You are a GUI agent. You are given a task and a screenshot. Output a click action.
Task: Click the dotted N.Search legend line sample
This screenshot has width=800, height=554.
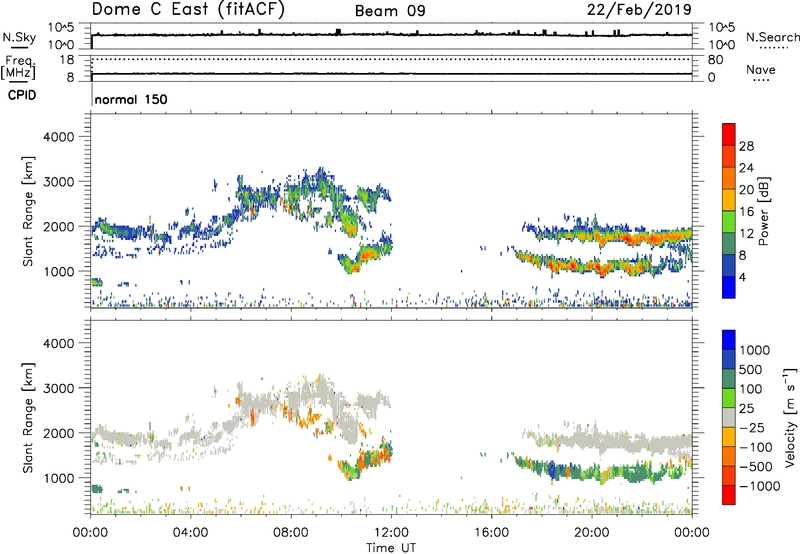[773, 48]
